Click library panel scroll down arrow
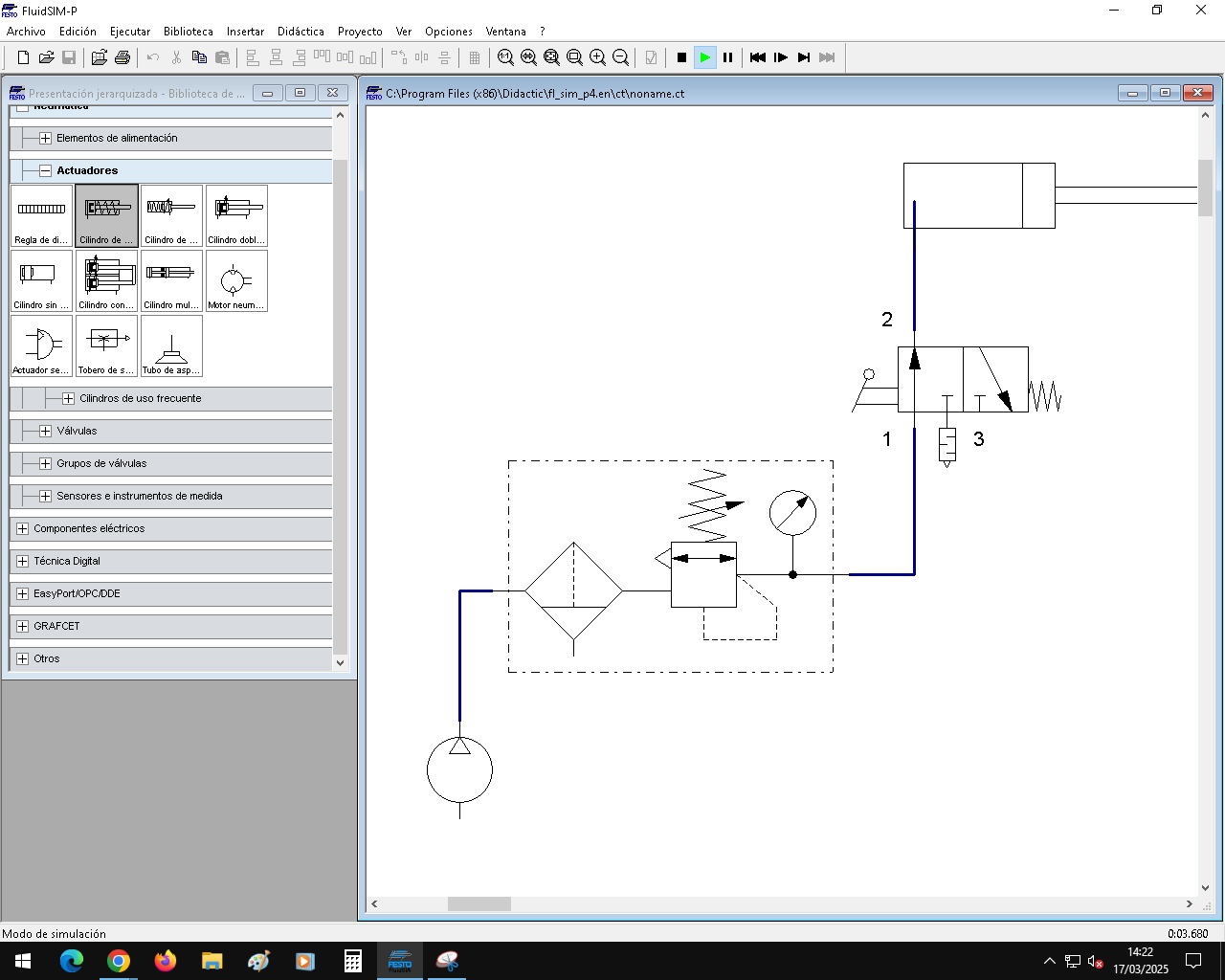 340,662
